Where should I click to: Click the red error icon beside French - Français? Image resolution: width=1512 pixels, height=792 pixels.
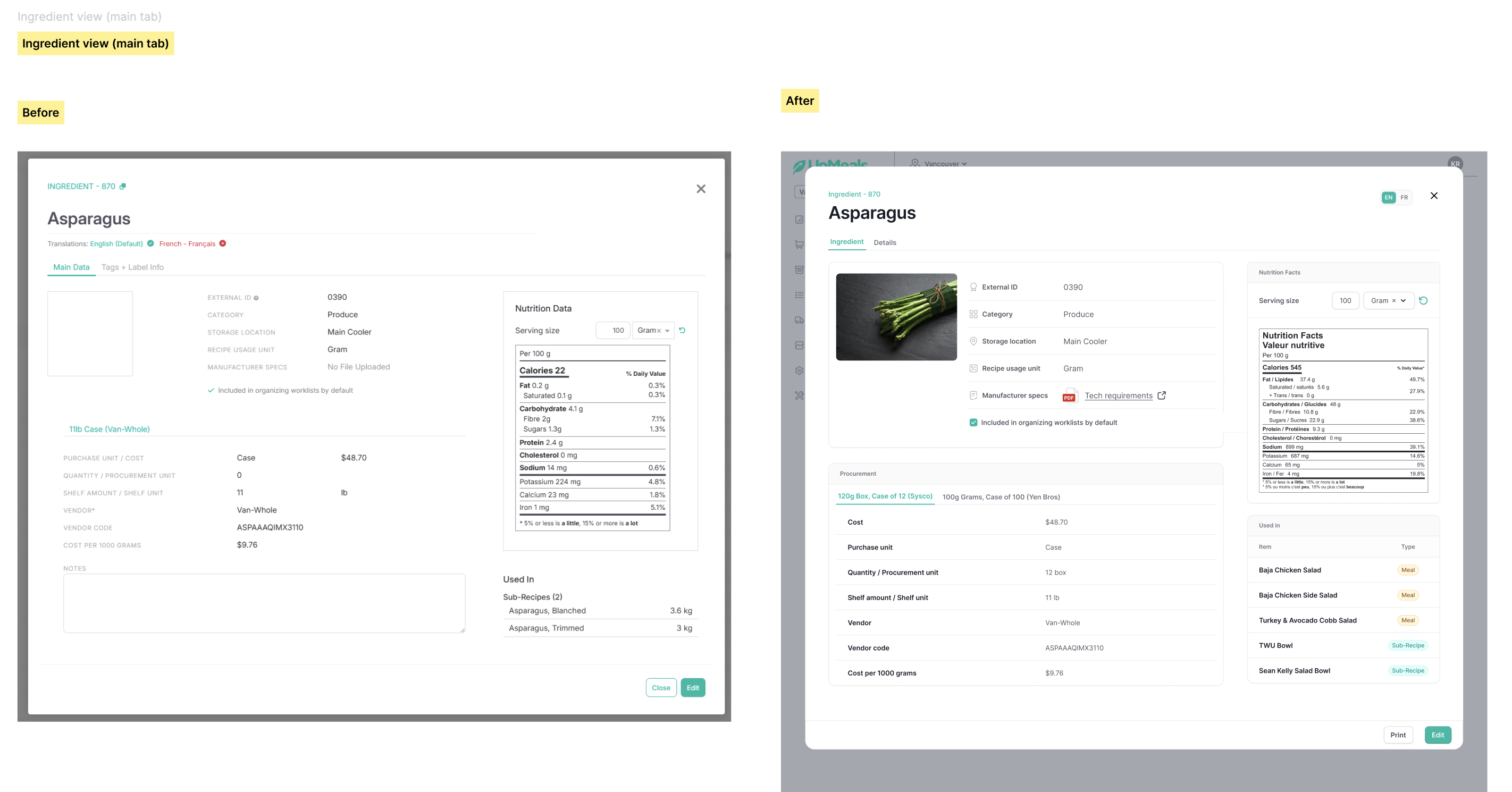pyautogui.click(x=223, y=243)
